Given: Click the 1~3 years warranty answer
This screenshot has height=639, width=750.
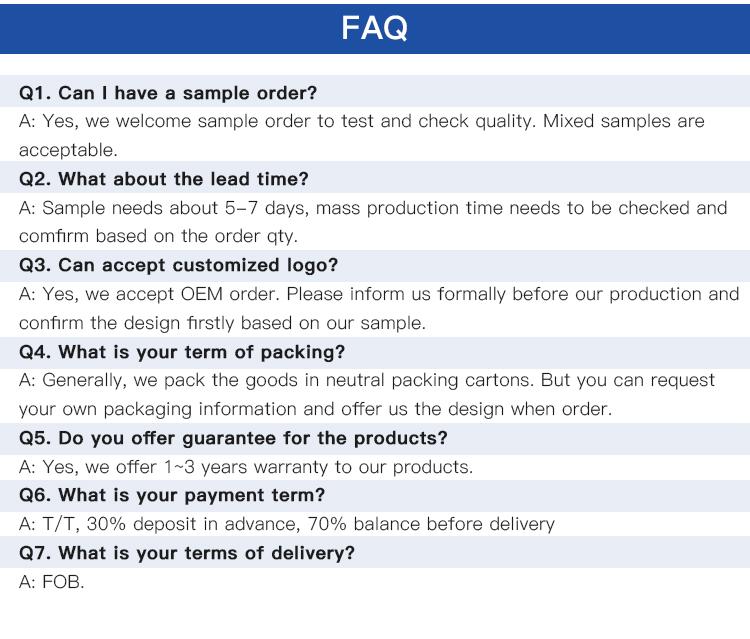Looking at the screenshot, I should pyautogui.click(x=246, y=467).
